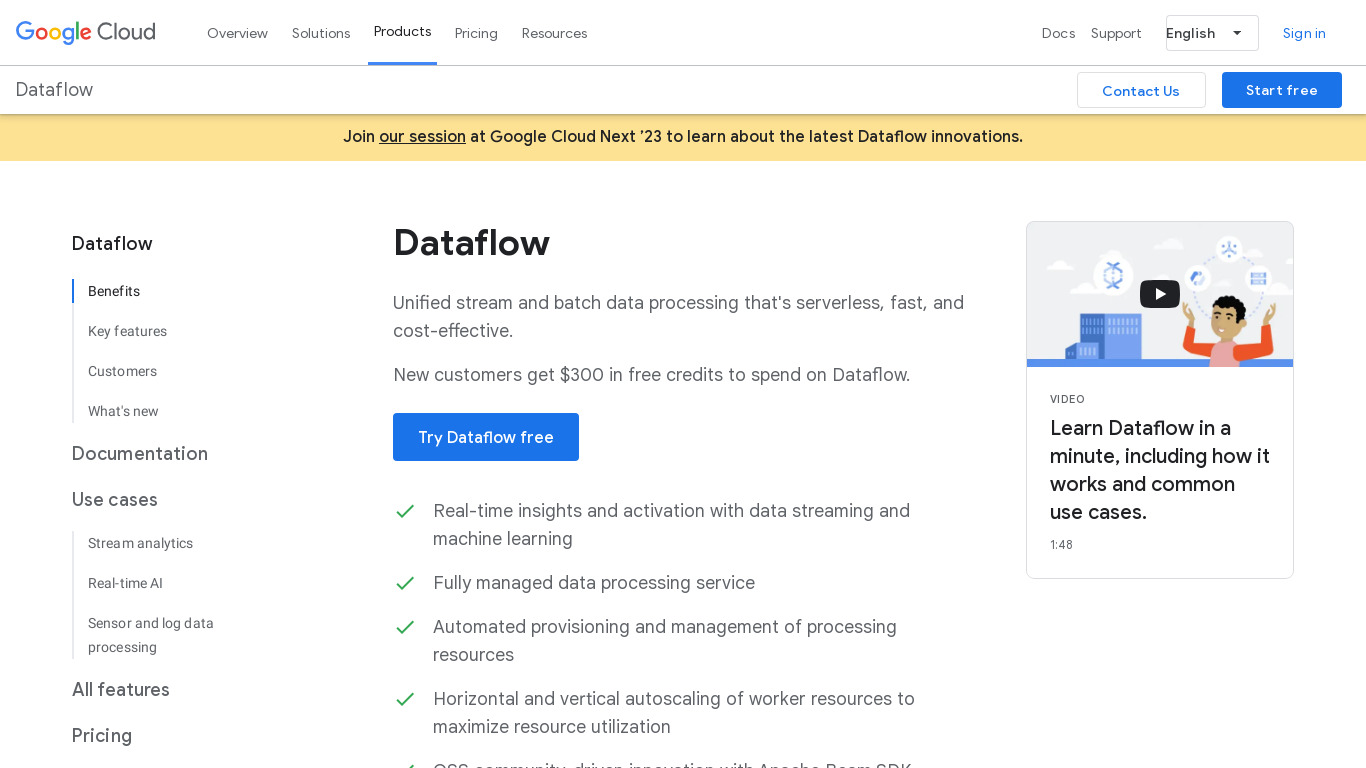Click the 'Fully managed data processing service' text
The height and width of the screenshot is (768, 1366).
(x=594, y=583)
